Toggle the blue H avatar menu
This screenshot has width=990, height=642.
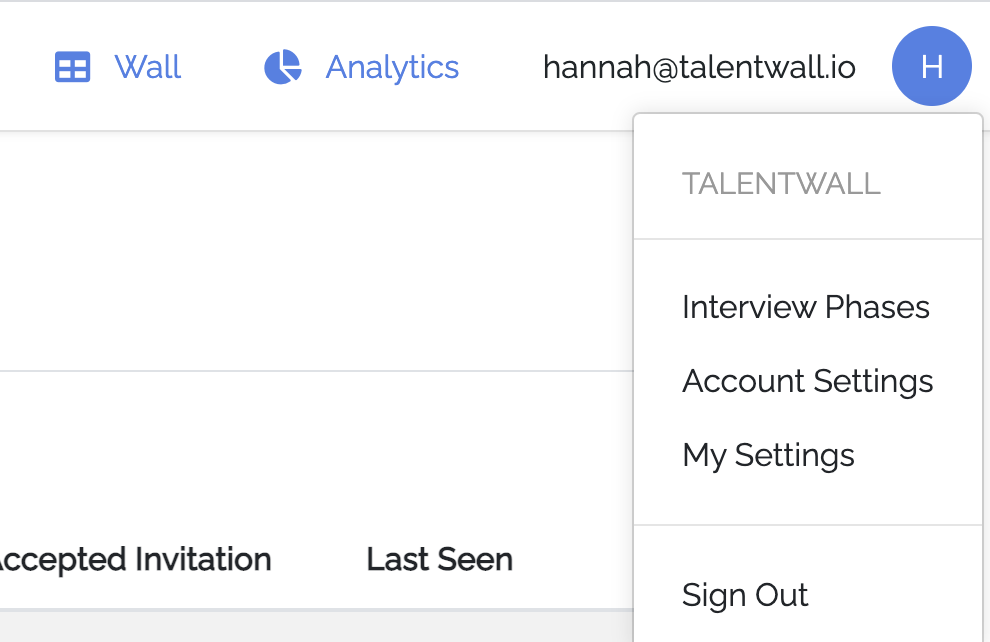931,67
